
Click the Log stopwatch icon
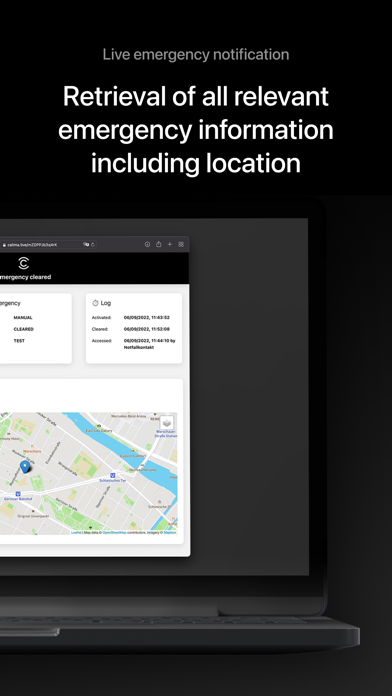[x=95, y=303]
